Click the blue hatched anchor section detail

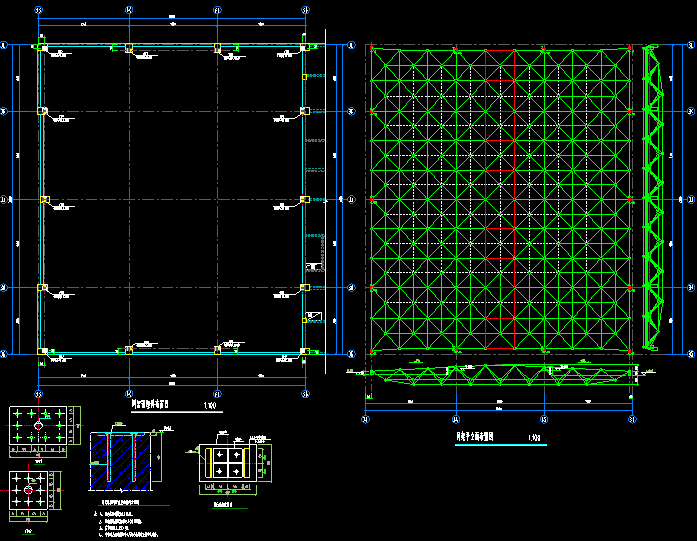pyautogui.click(x=123, y=460)
